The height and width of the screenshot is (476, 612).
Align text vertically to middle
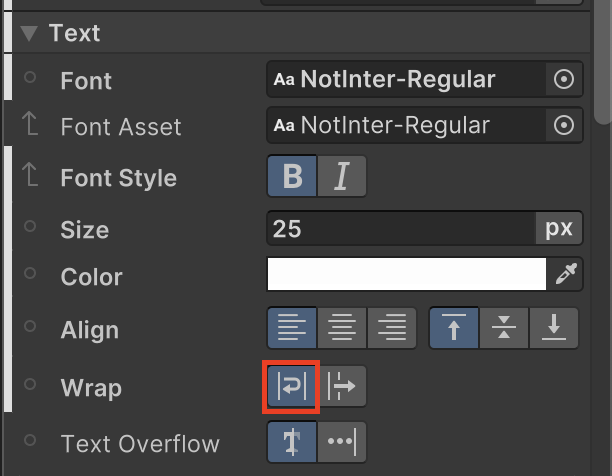(504, 329)
